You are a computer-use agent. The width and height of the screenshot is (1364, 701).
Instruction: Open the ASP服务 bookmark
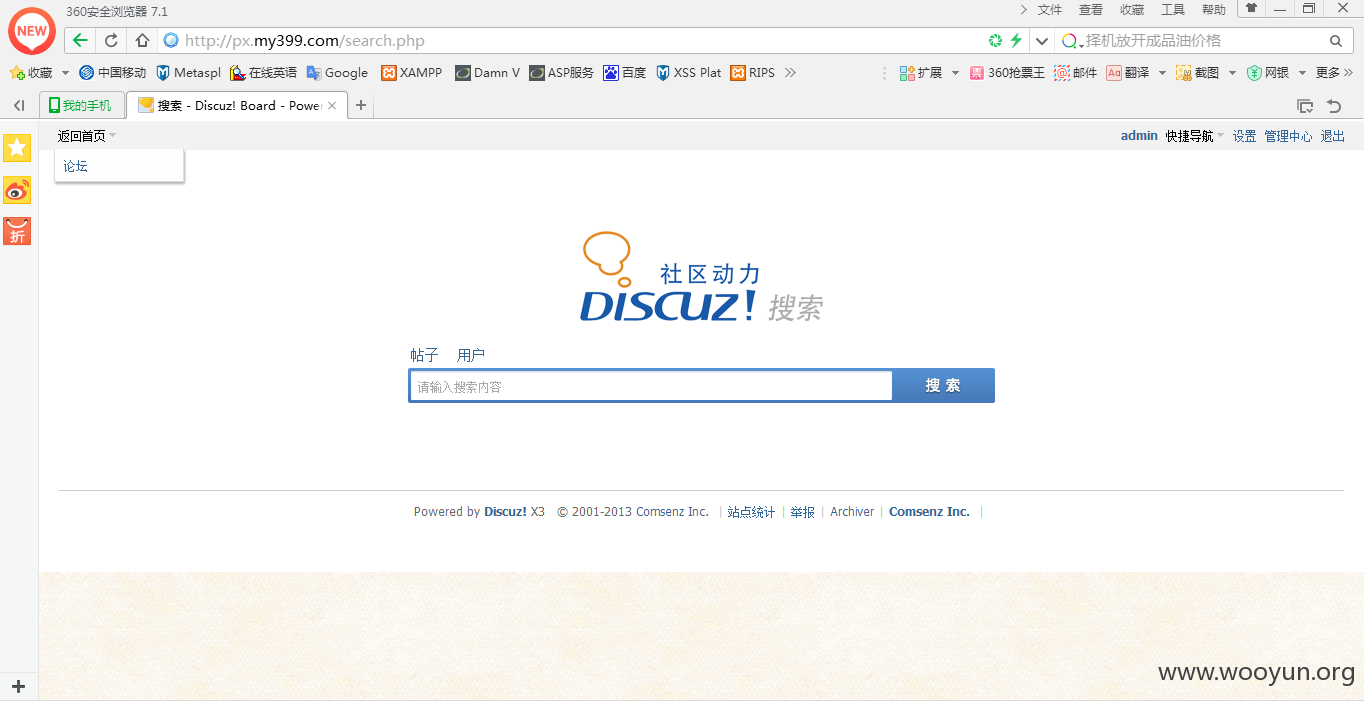tap(561, 73)
